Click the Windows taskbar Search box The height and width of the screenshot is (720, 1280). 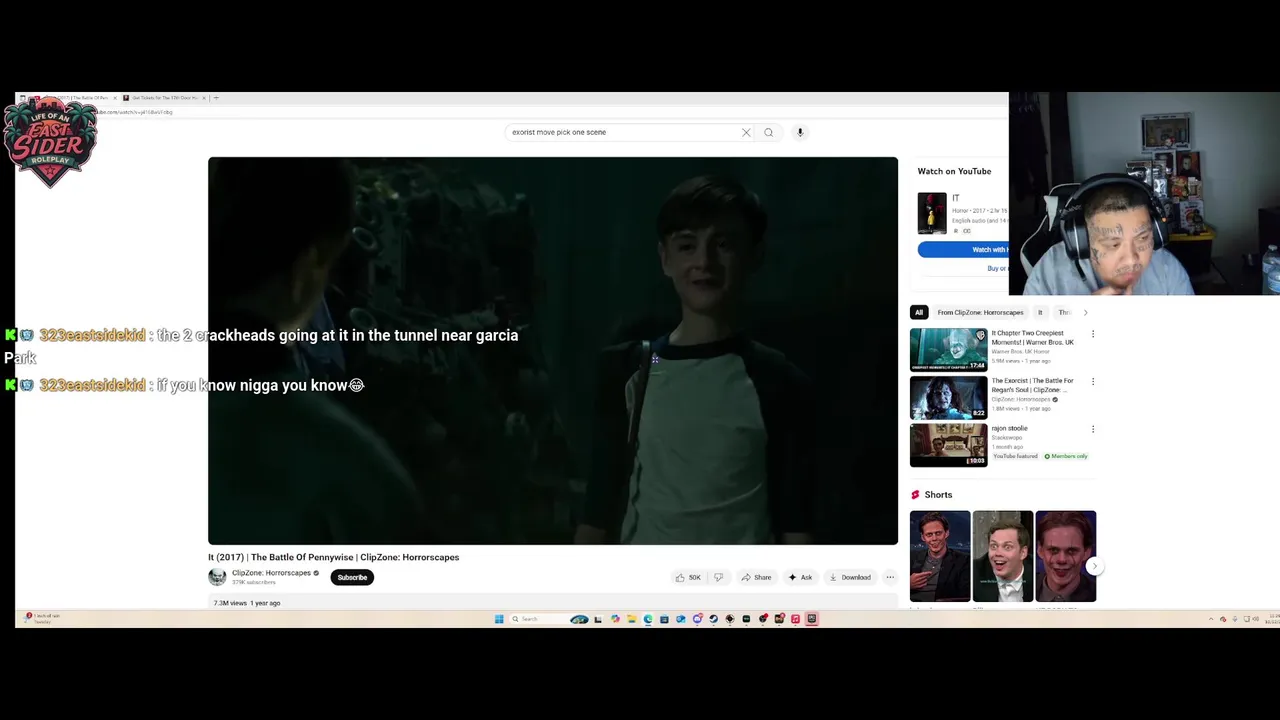548,619
